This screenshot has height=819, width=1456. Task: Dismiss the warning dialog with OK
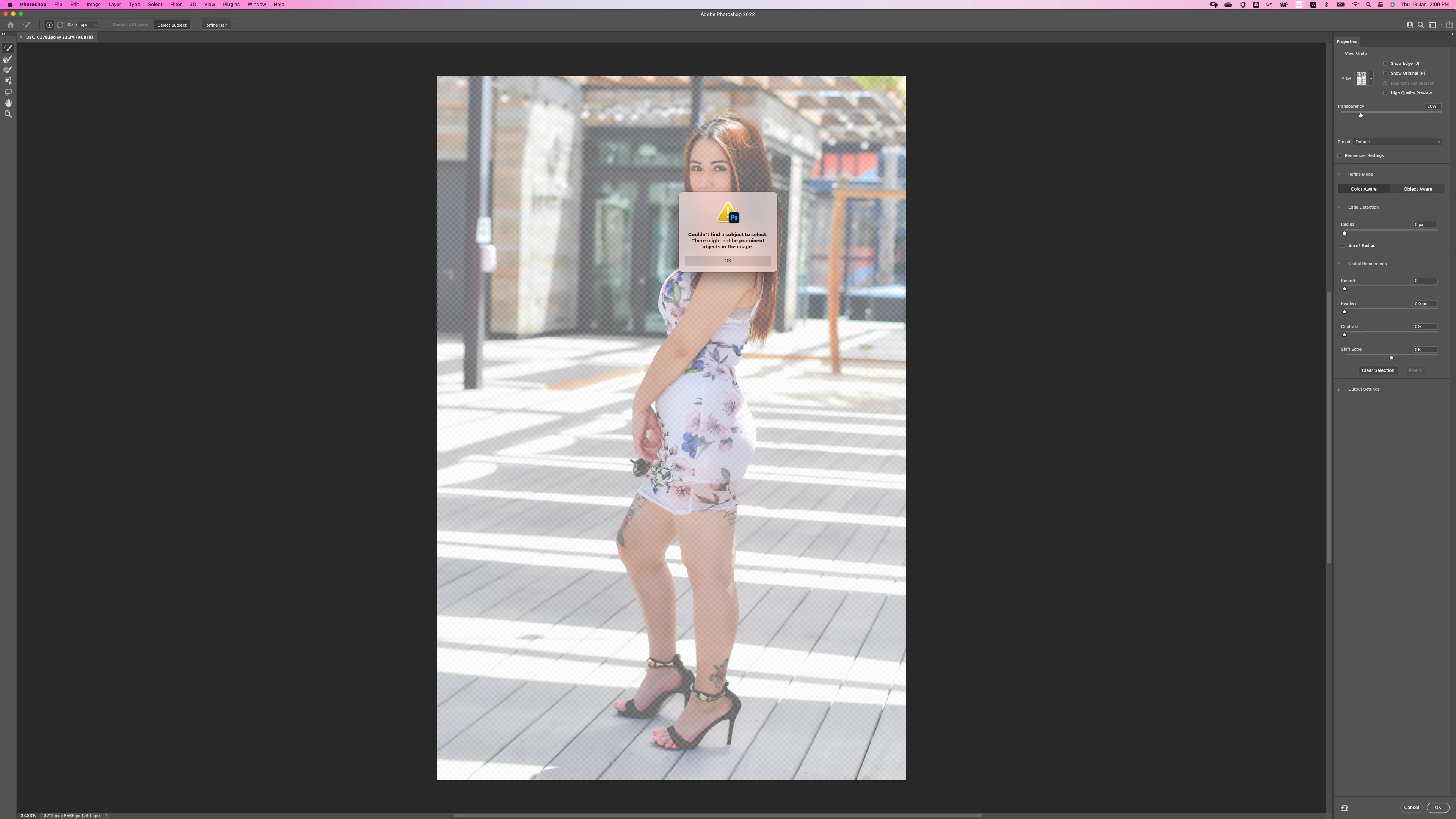click(x=728, y=260)
